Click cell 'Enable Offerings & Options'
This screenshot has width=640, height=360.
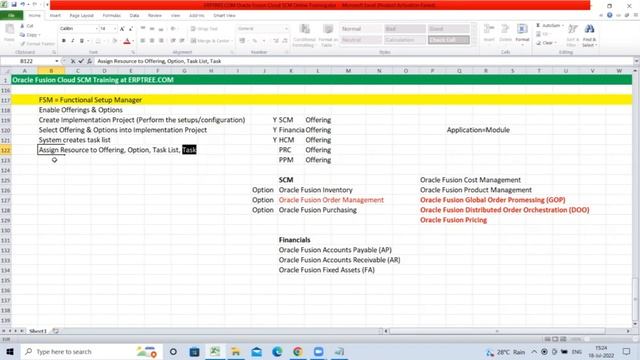80,110
